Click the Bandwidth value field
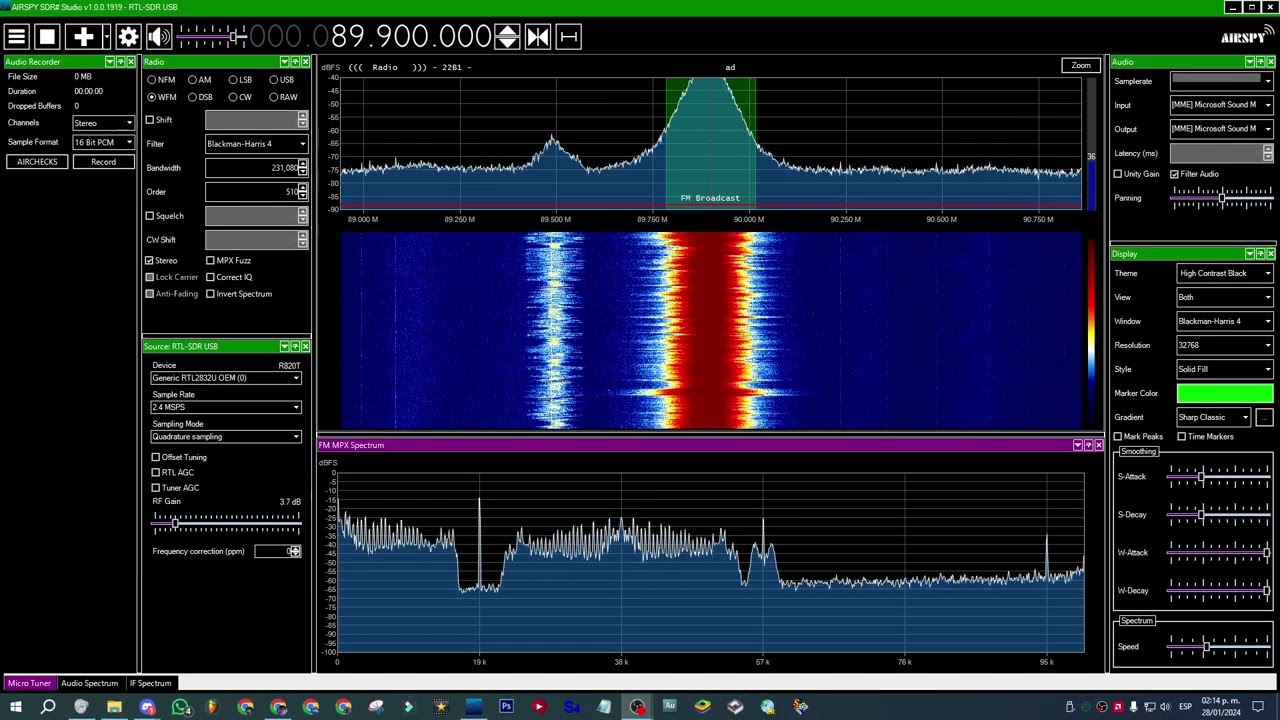1280x720 pixels. pyautogui.click(x=256, y=168)
